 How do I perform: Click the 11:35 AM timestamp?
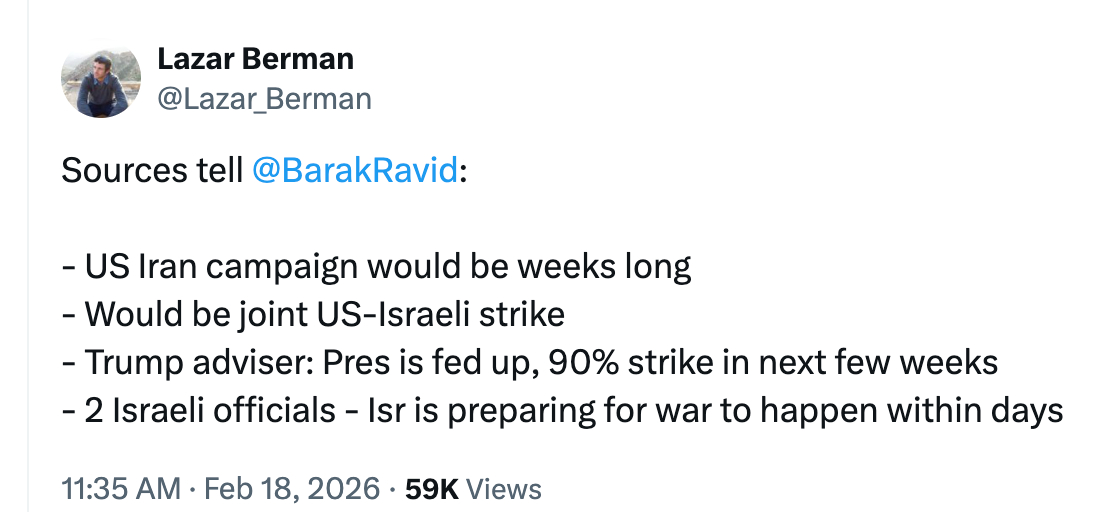click(x=121, y=489)
